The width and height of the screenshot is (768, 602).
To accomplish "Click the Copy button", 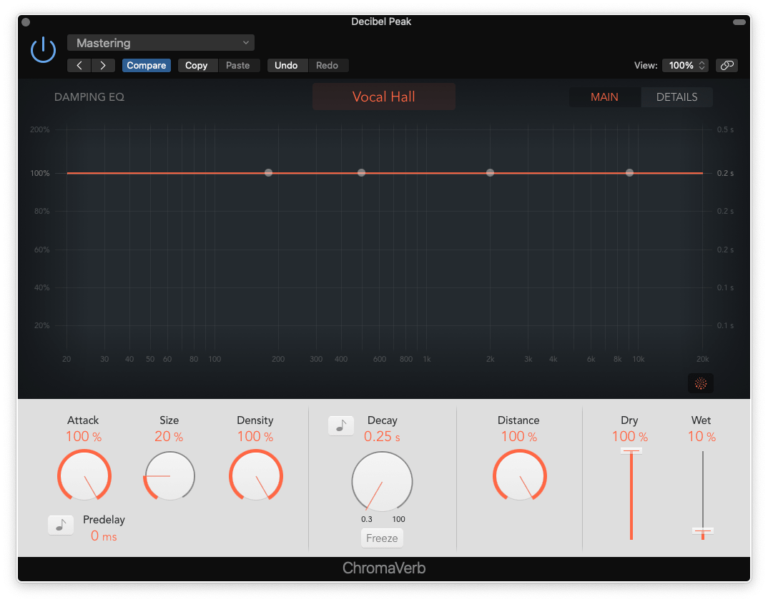I will tap(196, 65).
